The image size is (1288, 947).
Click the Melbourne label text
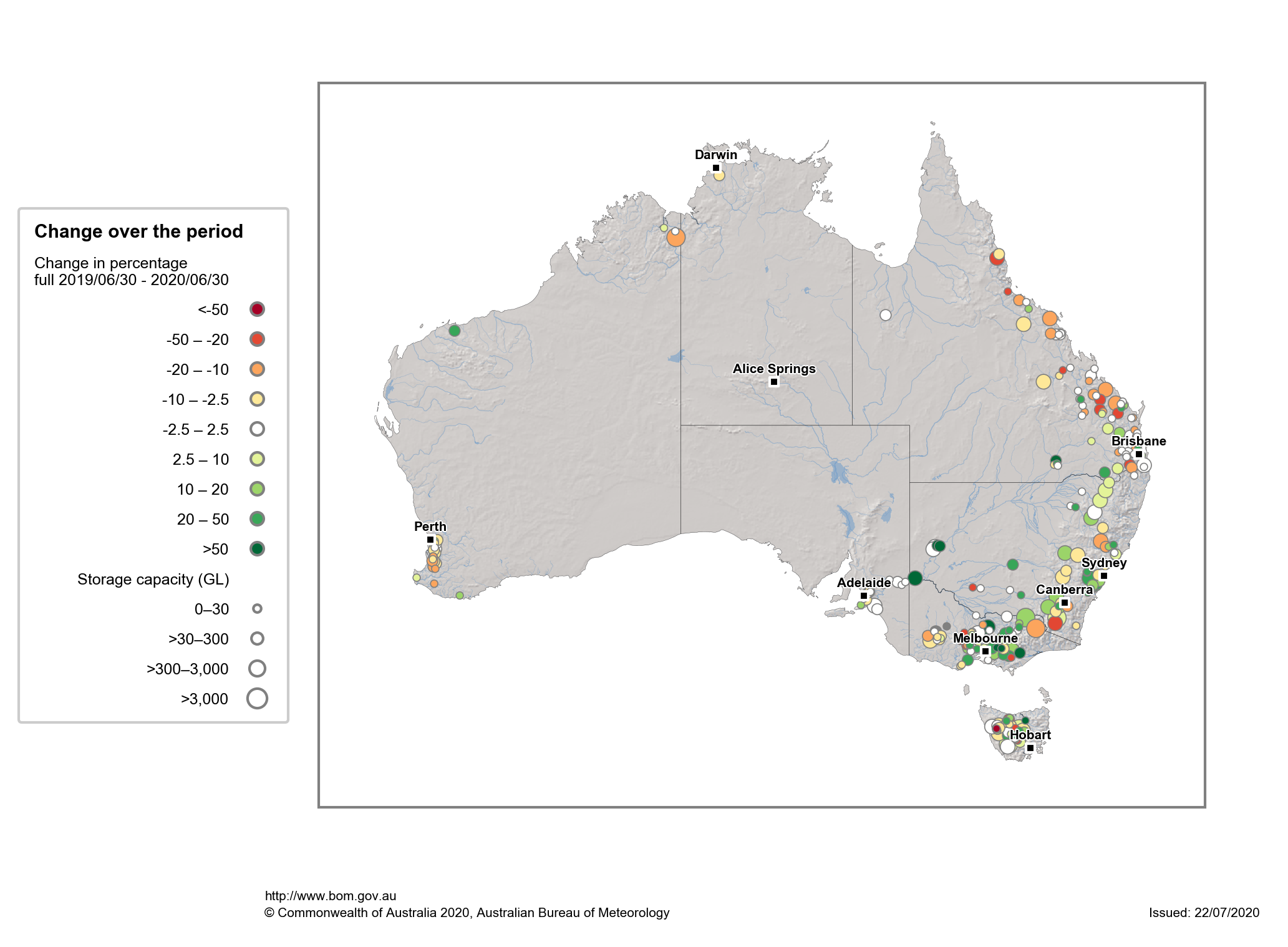coord(985,638)
